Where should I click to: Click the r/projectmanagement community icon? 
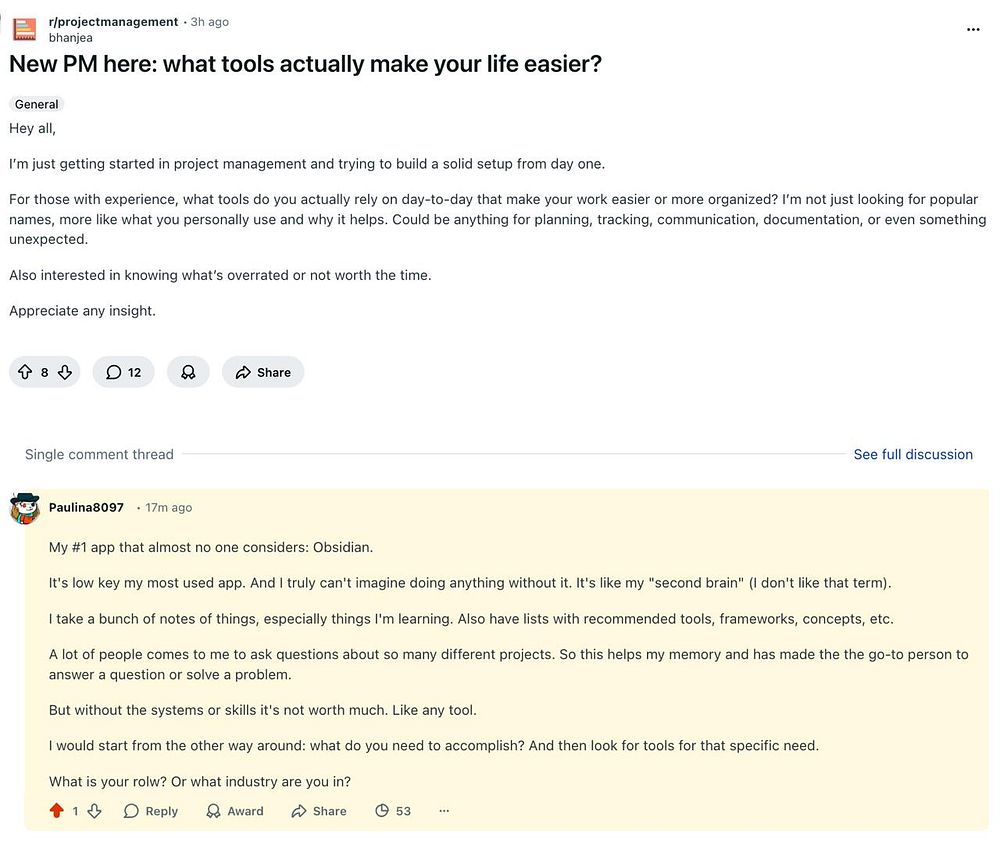25,29
